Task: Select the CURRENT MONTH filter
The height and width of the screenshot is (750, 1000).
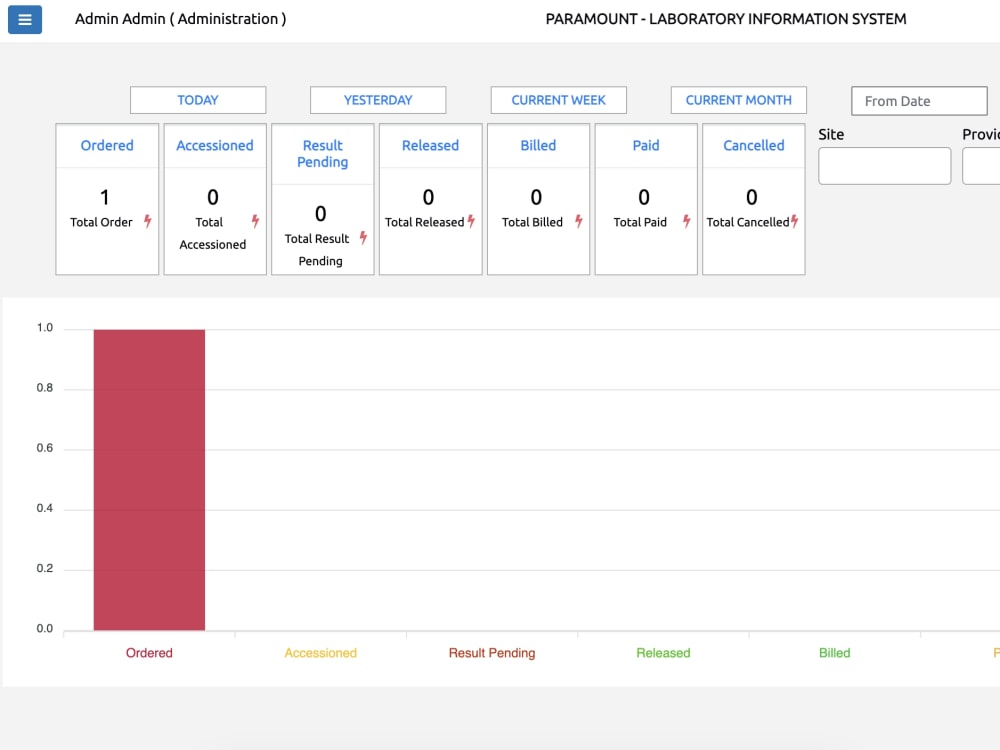Action: click(738, 100)
